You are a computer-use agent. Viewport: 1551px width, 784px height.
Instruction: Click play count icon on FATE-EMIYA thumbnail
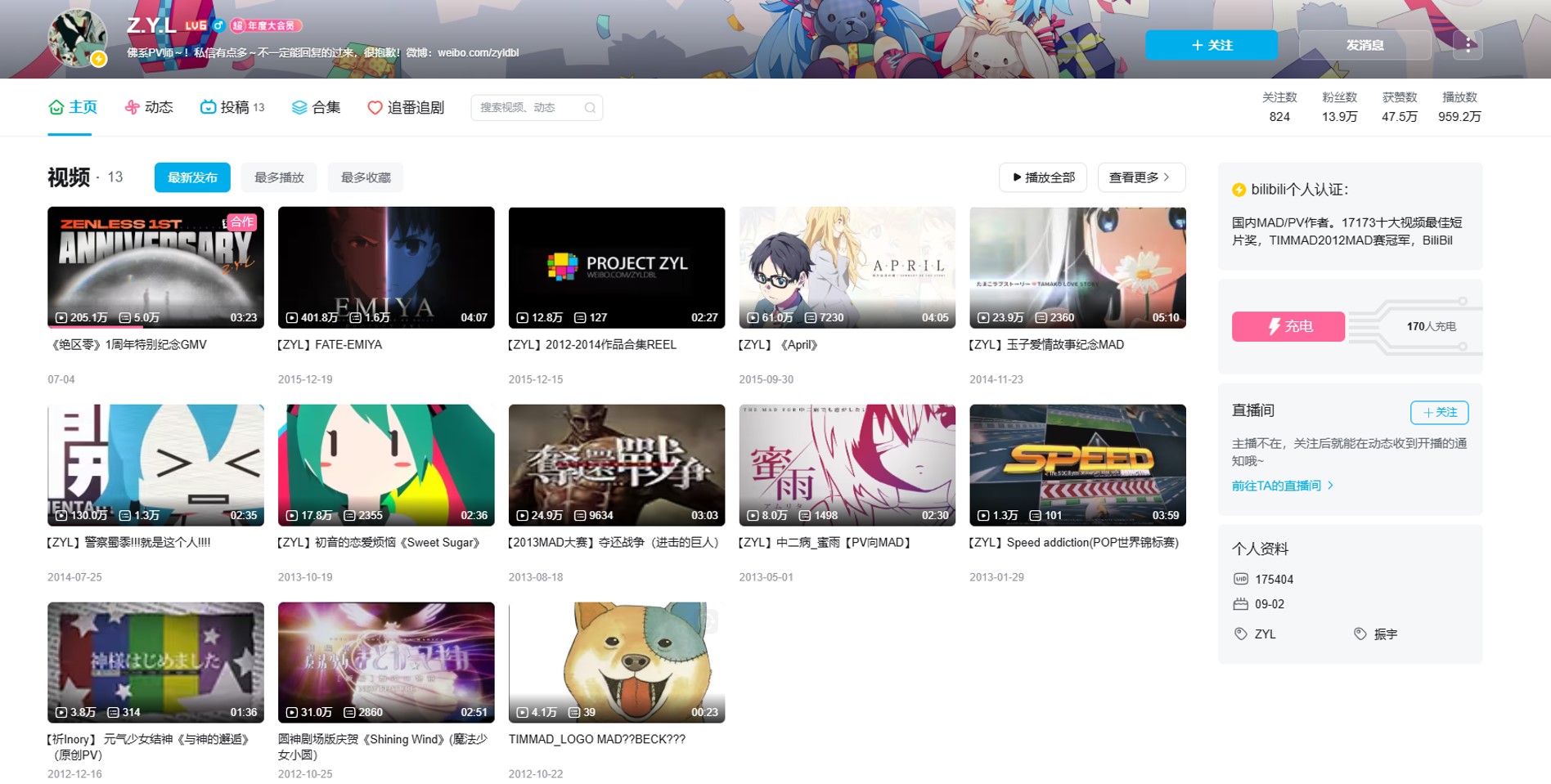pos(292,318)
